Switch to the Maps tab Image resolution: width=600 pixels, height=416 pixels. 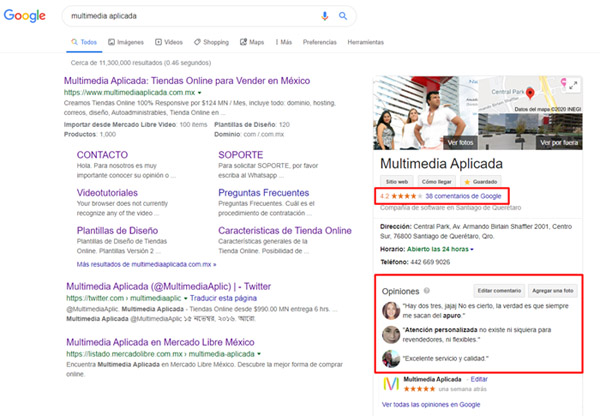[253, 43]
